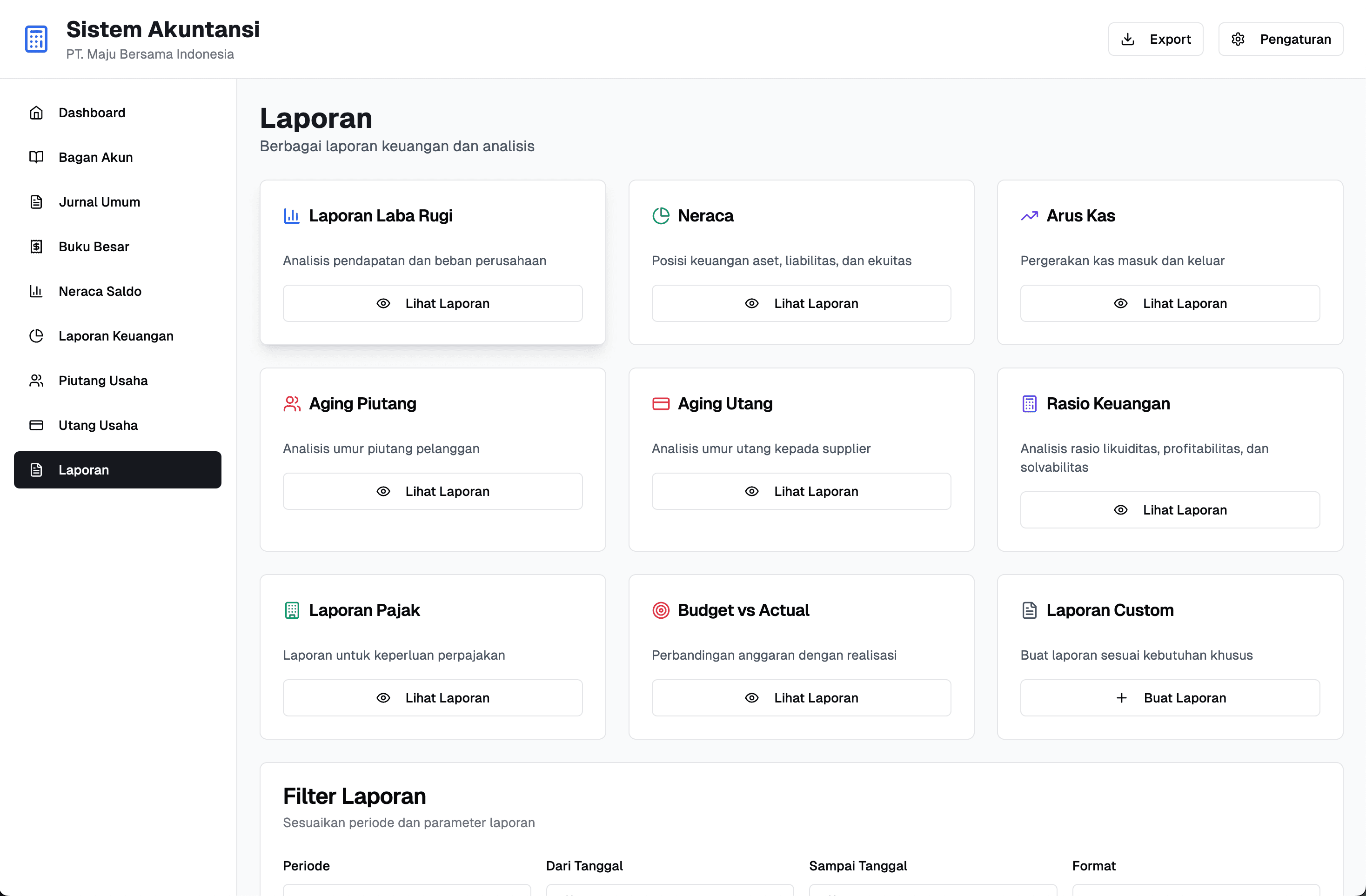Navigate to Neraca Saldo

[x=118, y=291]
